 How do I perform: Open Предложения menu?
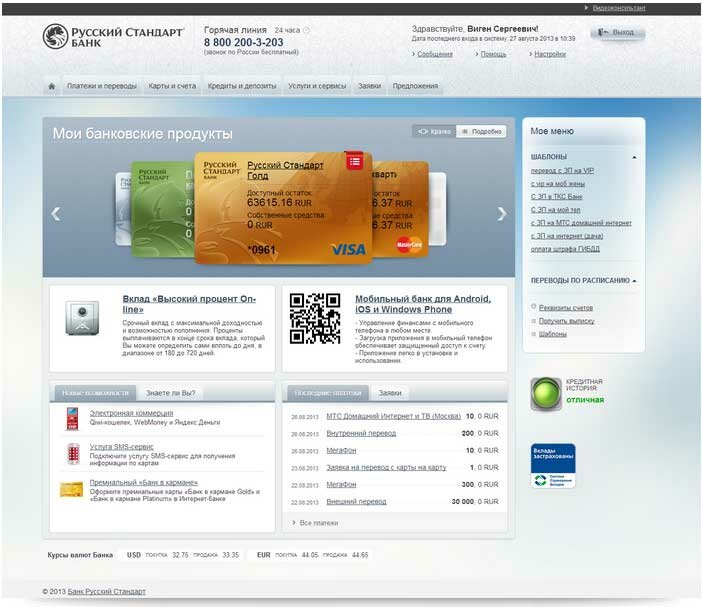click(415, 86)
